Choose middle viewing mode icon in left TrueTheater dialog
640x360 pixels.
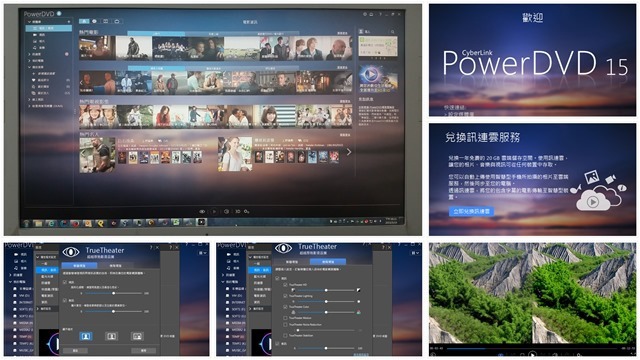111,336
